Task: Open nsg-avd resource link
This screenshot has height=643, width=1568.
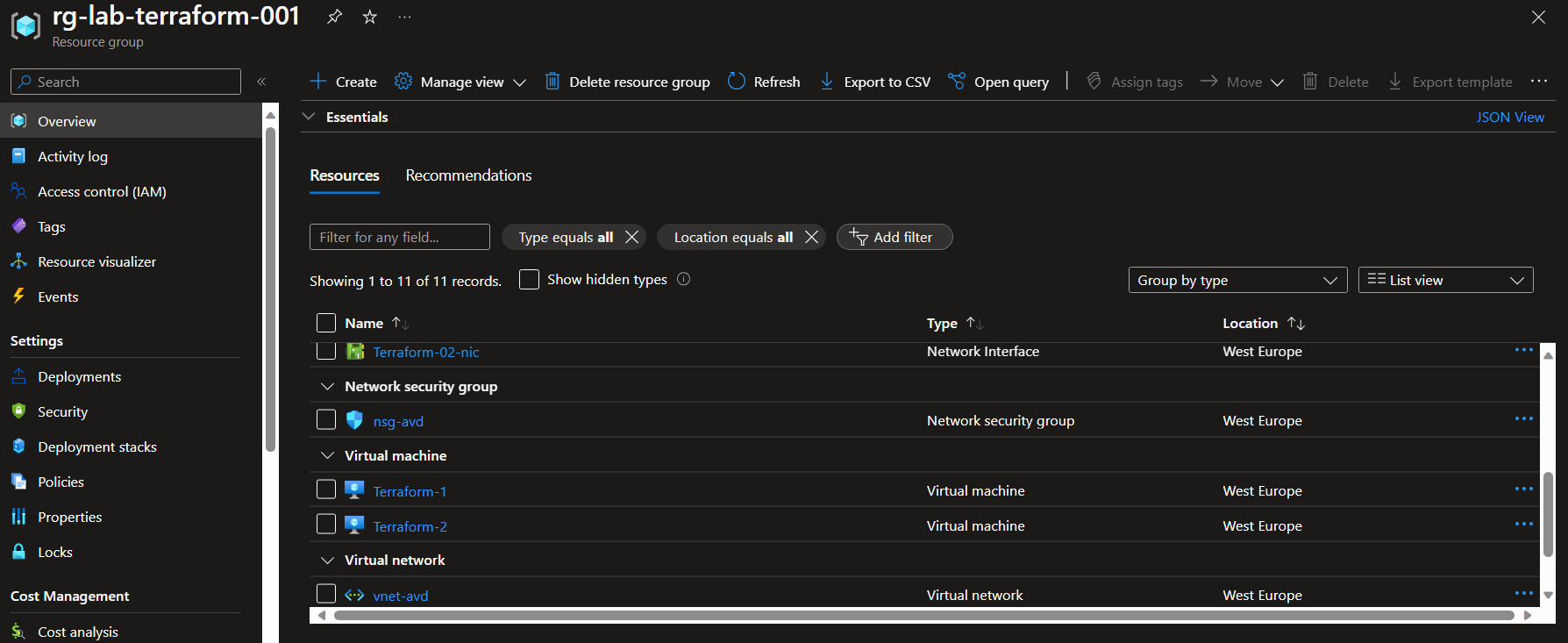Action: [x=398, y=421]
